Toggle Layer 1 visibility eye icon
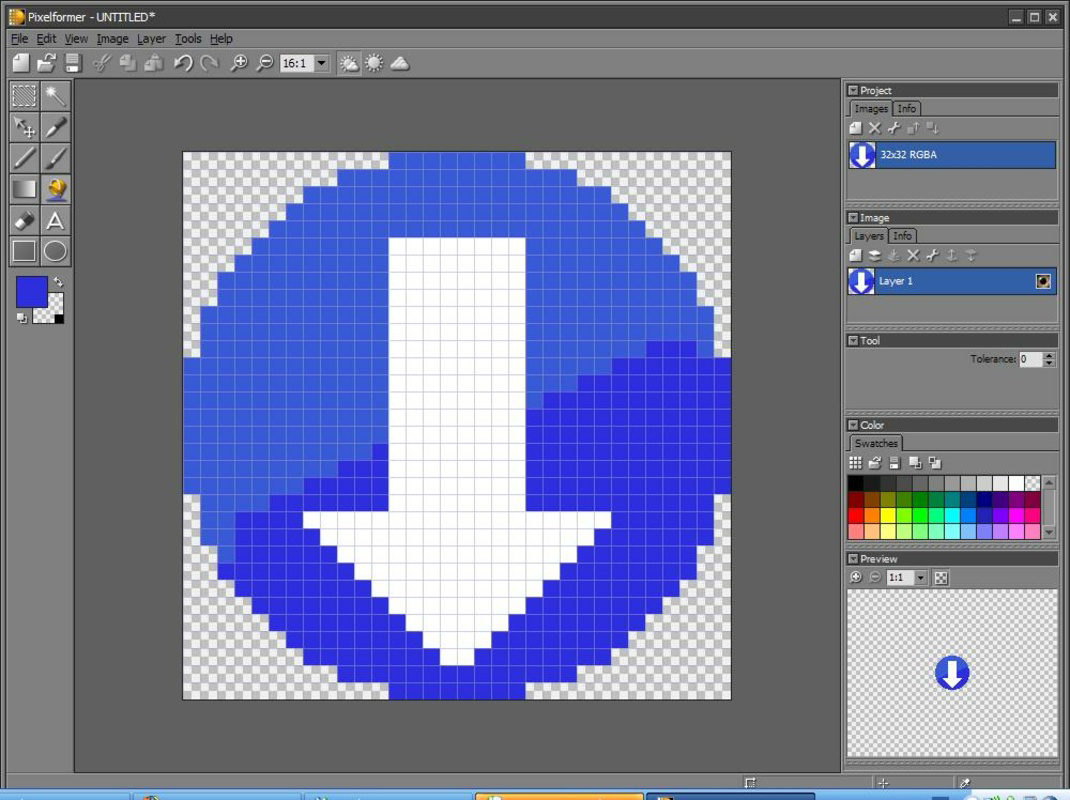The height and width of the screenshot is (800, 1070). (1043, 282)
